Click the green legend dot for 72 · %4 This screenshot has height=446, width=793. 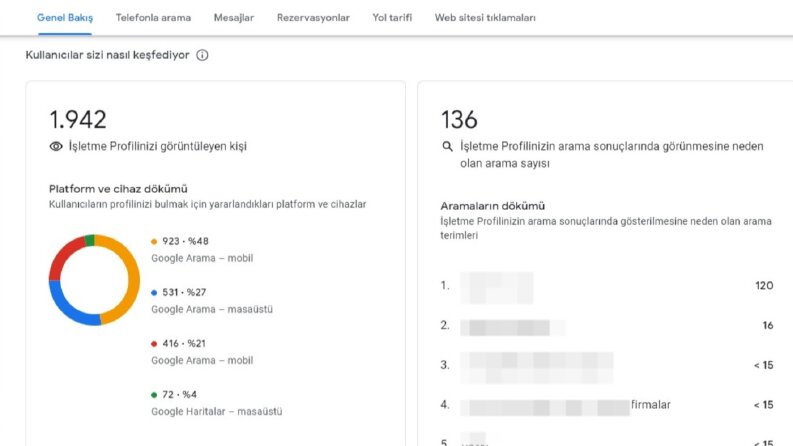pyautogui.click(x=154, y=395)
